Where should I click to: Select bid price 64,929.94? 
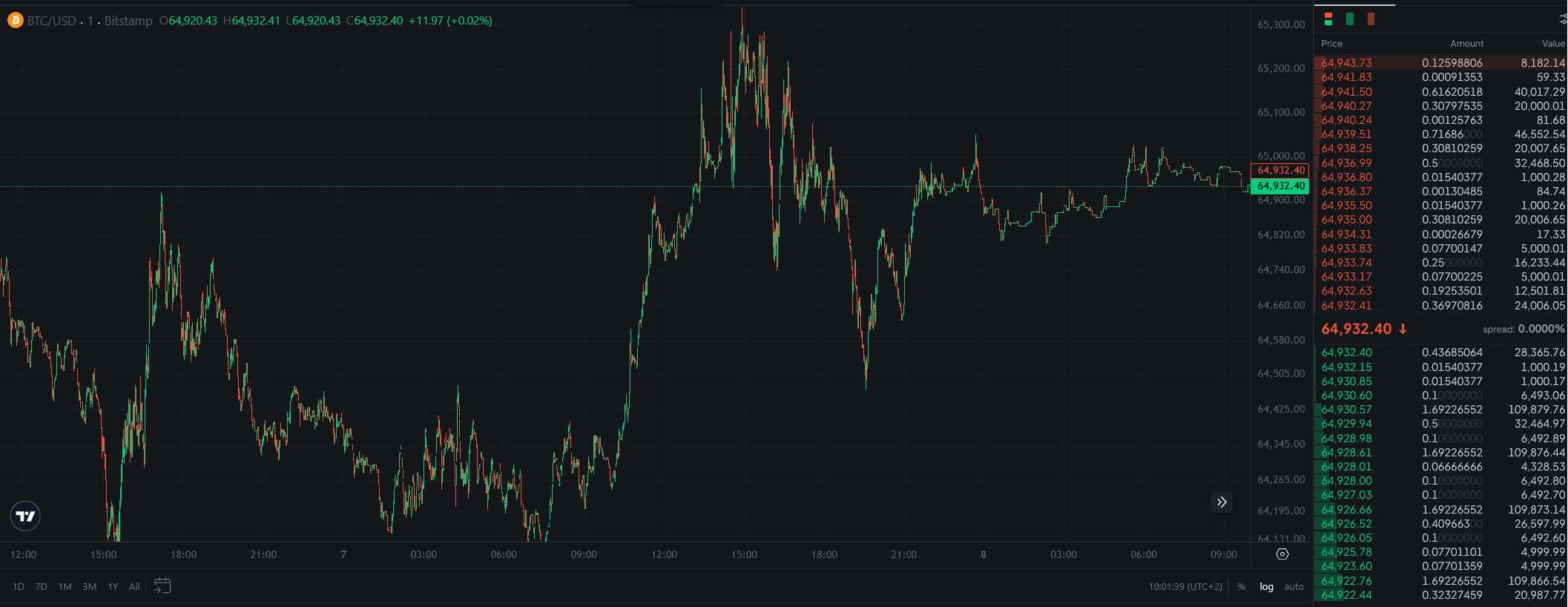point(1346,424)
